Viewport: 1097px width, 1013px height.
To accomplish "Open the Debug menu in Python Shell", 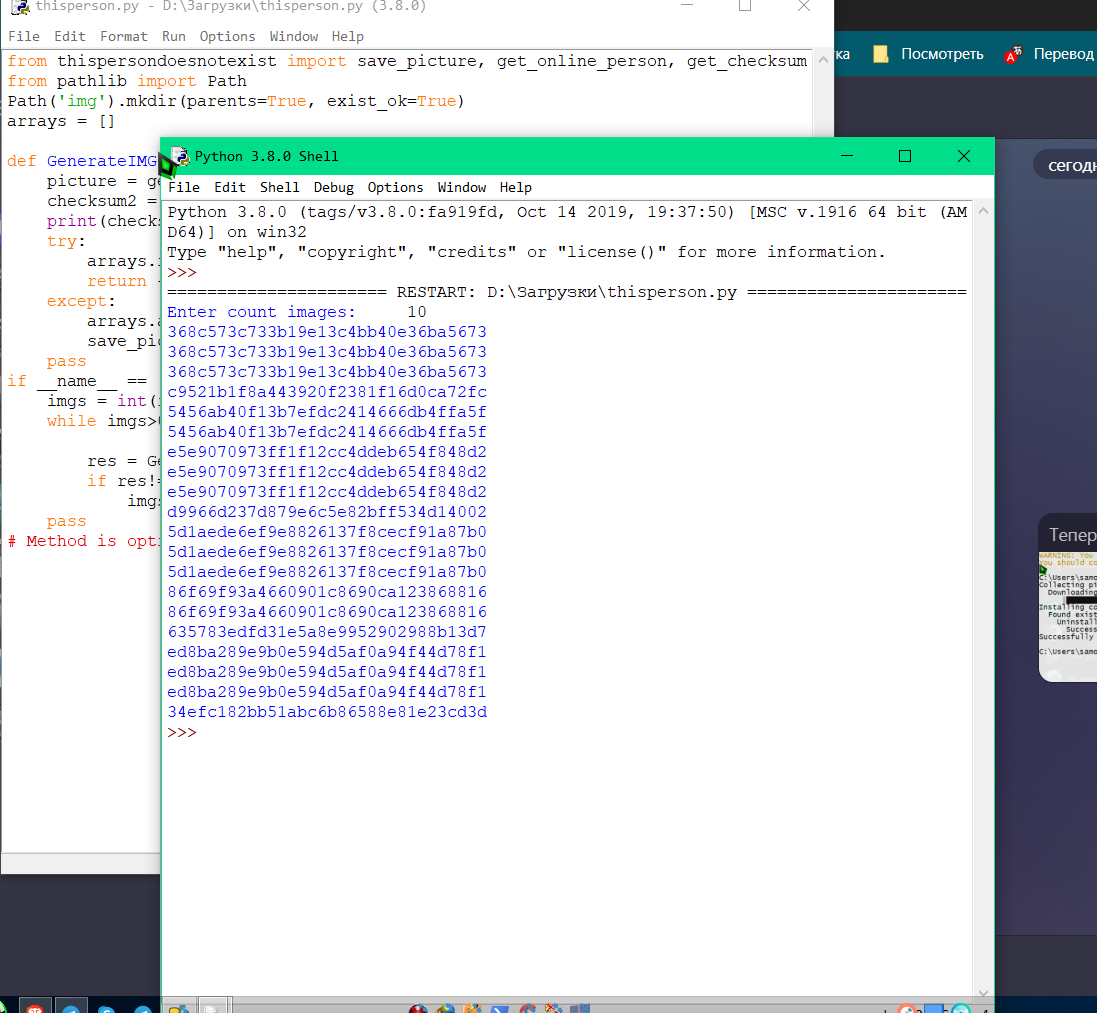I will 333,187.
